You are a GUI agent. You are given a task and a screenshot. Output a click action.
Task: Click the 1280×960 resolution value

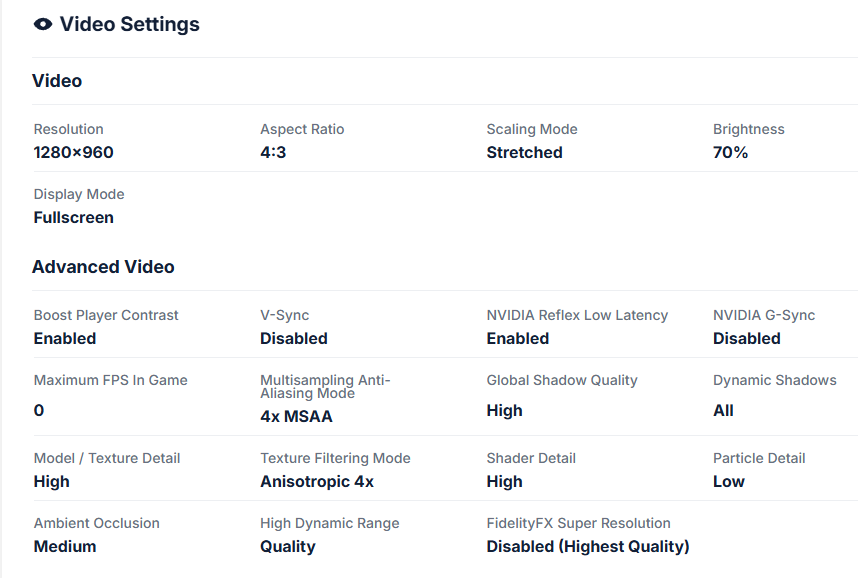point(73,153)
